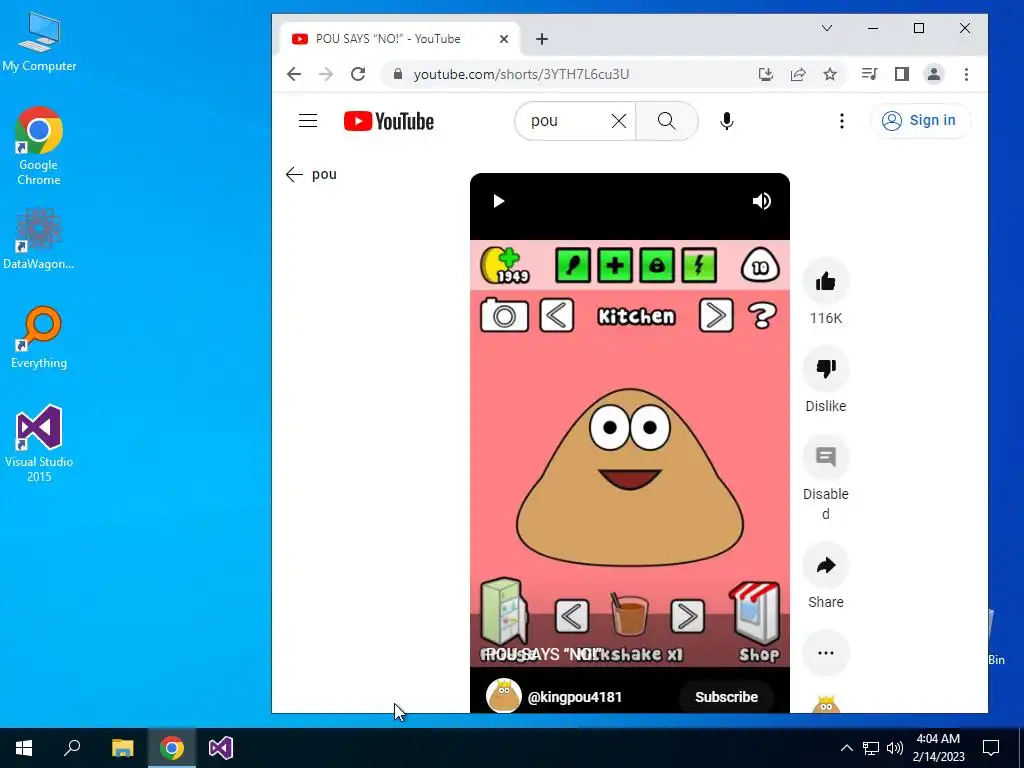Screen dimensions: 1024x768
Task: Open File Explorer from taskbar
Action: tap(122, 748)
